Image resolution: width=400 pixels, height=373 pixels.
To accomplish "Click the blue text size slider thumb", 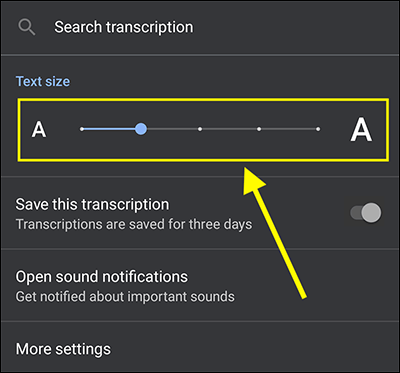I will [141, 129].
